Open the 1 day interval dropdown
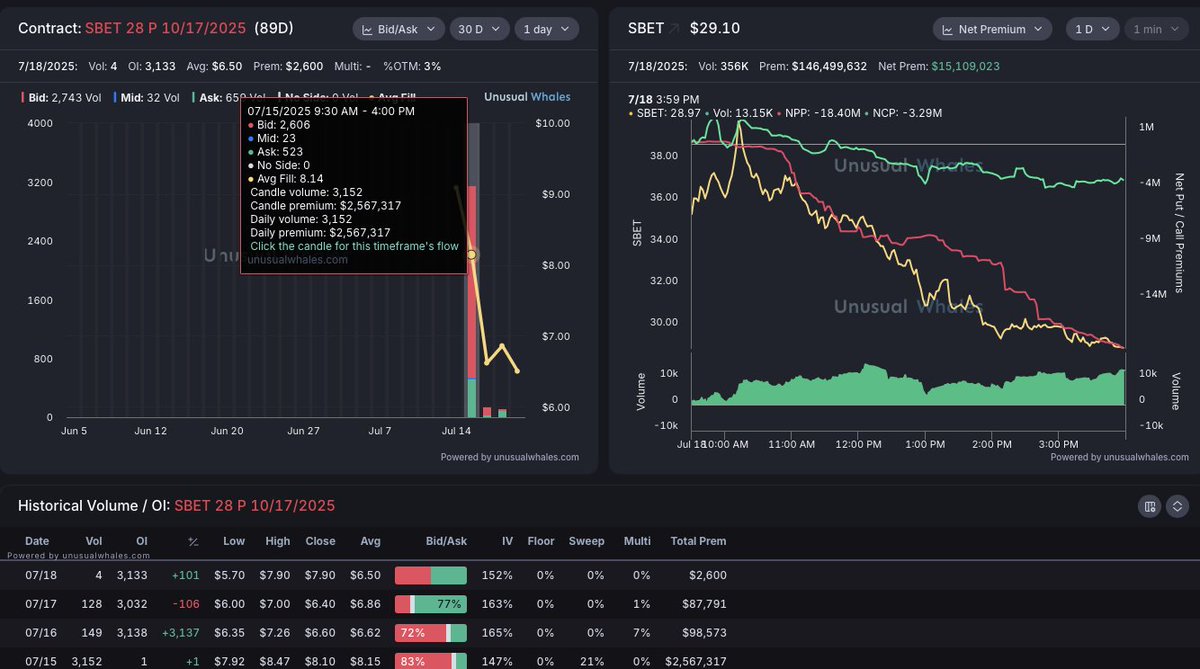The width and height of the screenshot is (1200, 669). tap(546, 29)
